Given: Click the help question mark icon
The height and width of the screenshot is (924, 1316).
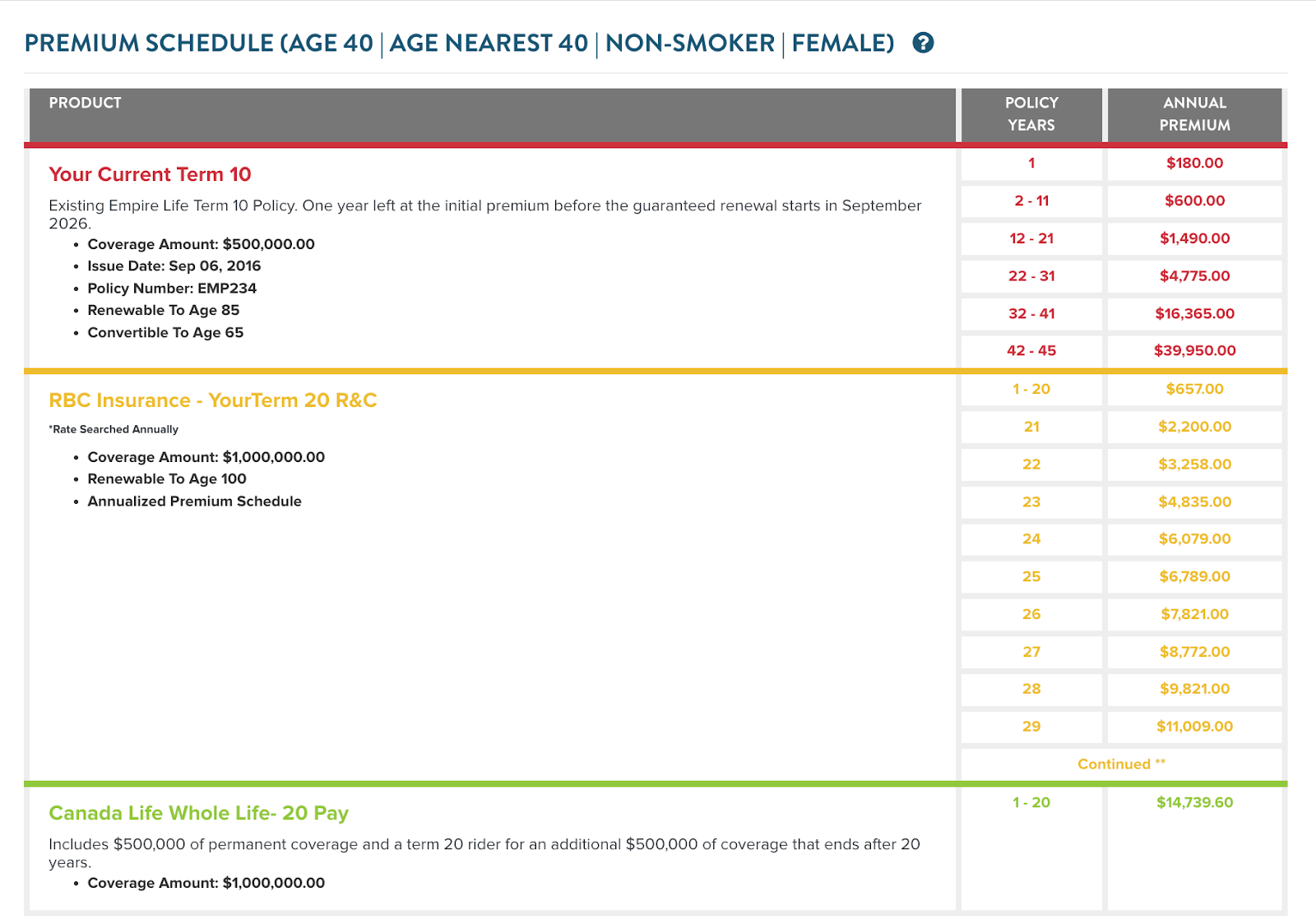Looking at the screenshot, I should click(x=923, y=43).
